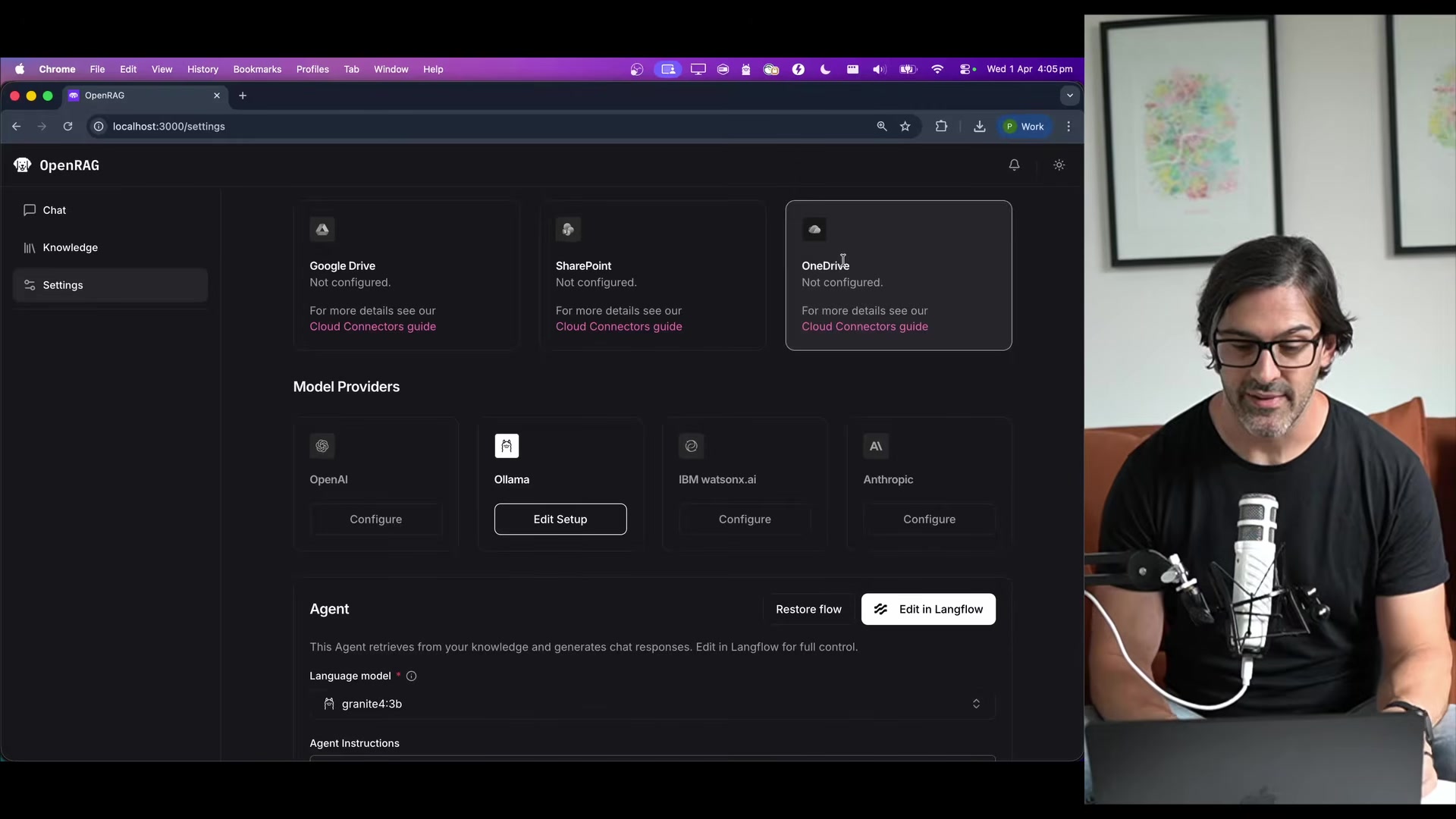The image size is (1456, 819).
Task: Open the Knowledge section icon
Action: (x=30, y=247)
